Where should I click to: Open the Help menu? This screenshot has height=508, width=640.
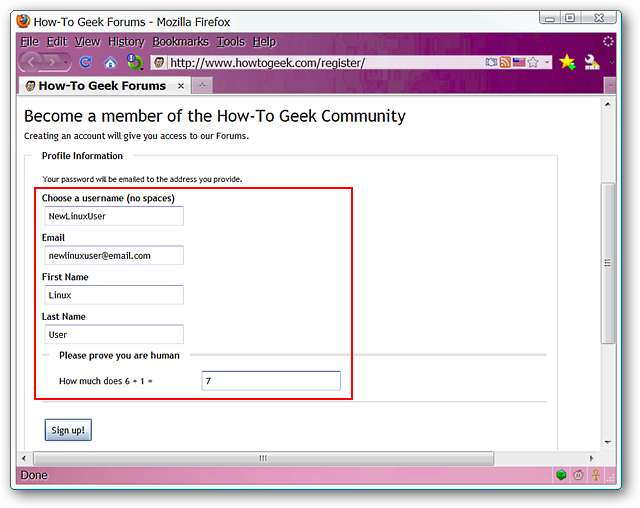264,42
